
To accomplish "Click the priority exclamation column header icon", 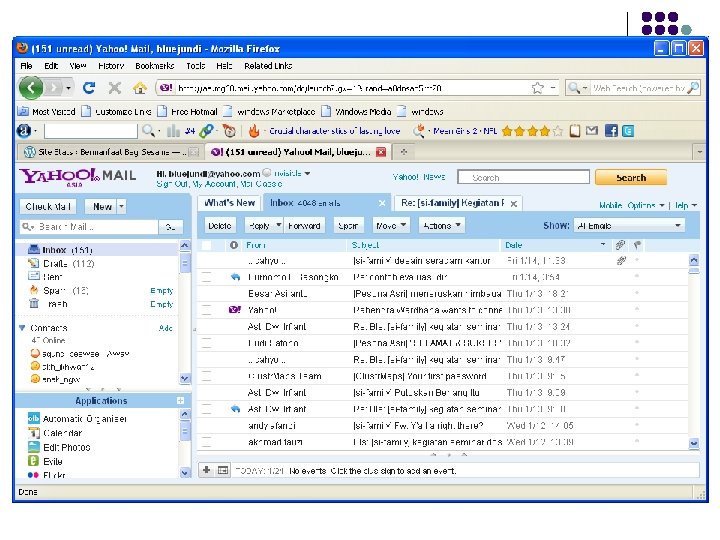I will point(234,245).
